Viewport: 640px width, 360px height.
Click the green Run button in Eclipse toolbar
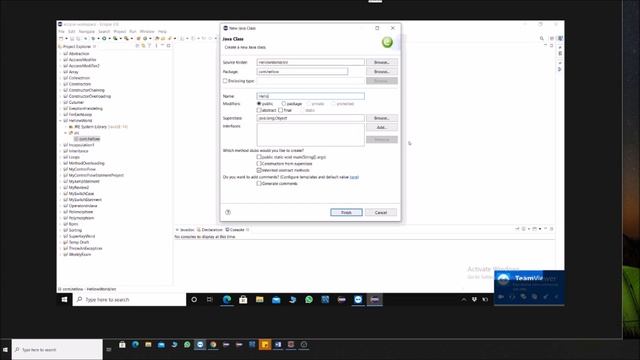[104, 38]
